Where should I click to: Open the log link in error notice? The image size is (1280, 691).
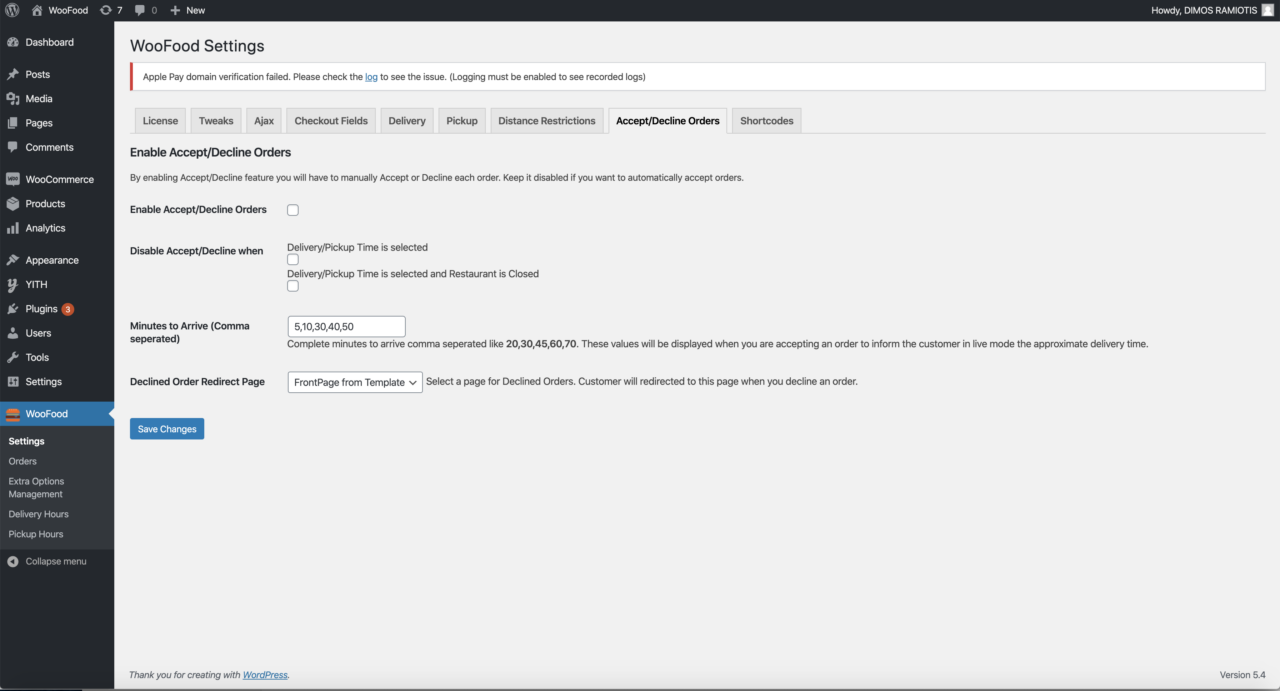(x=371, y=77)
